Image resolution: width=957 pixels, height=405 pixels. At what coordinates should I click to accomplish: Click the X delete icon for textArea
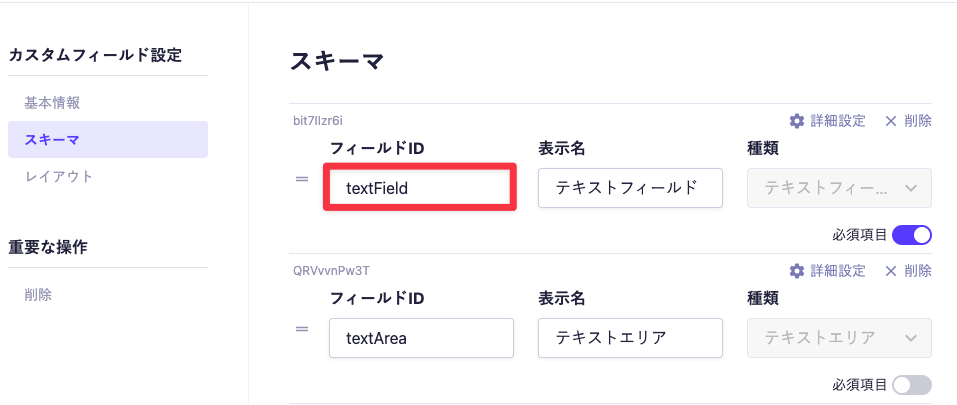click(891, 271)
